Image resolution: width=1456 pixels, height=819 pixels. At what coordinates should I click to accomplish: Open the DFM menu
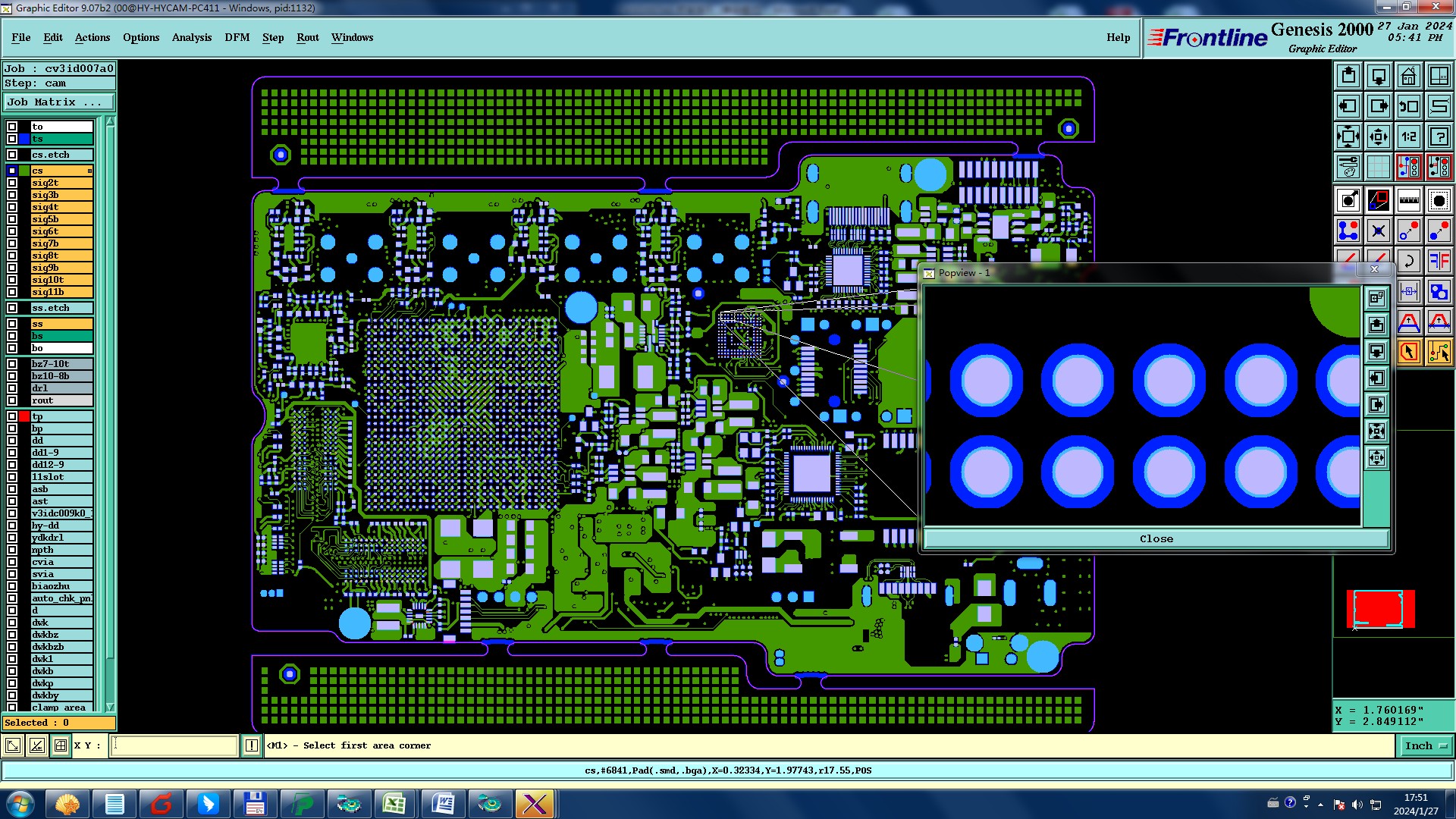[x=237, y=37]
